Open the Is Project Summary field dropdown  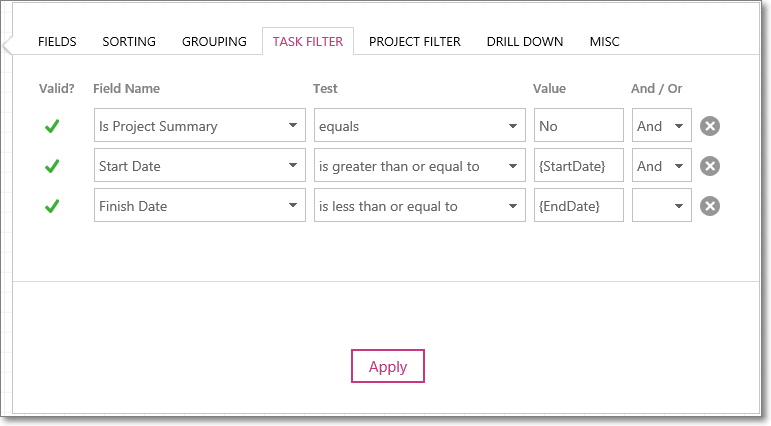200,125
